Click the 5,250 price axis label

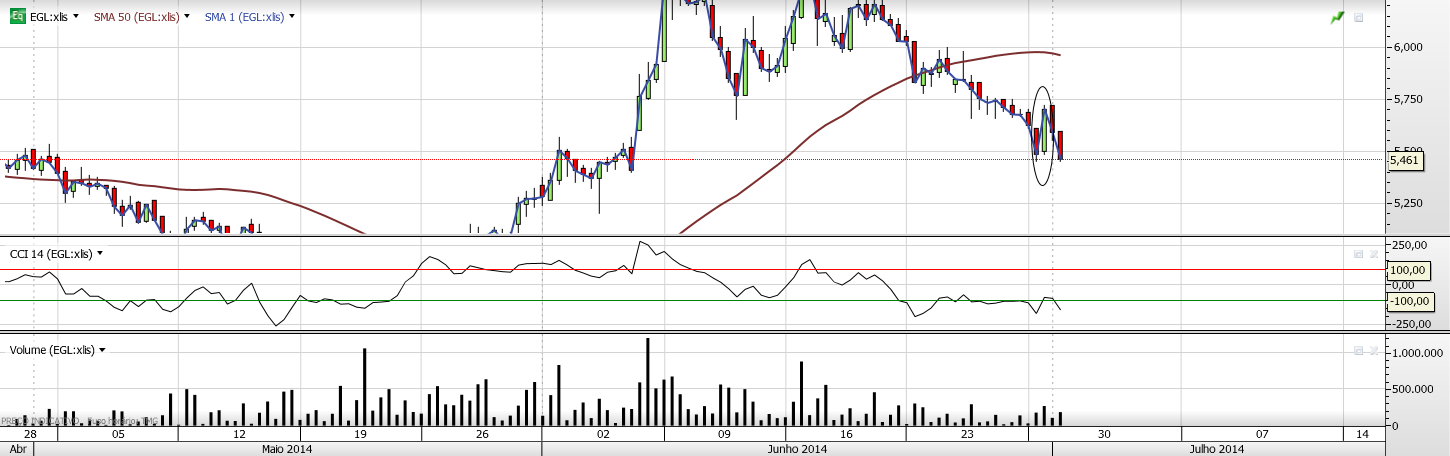click(1407, 203)
